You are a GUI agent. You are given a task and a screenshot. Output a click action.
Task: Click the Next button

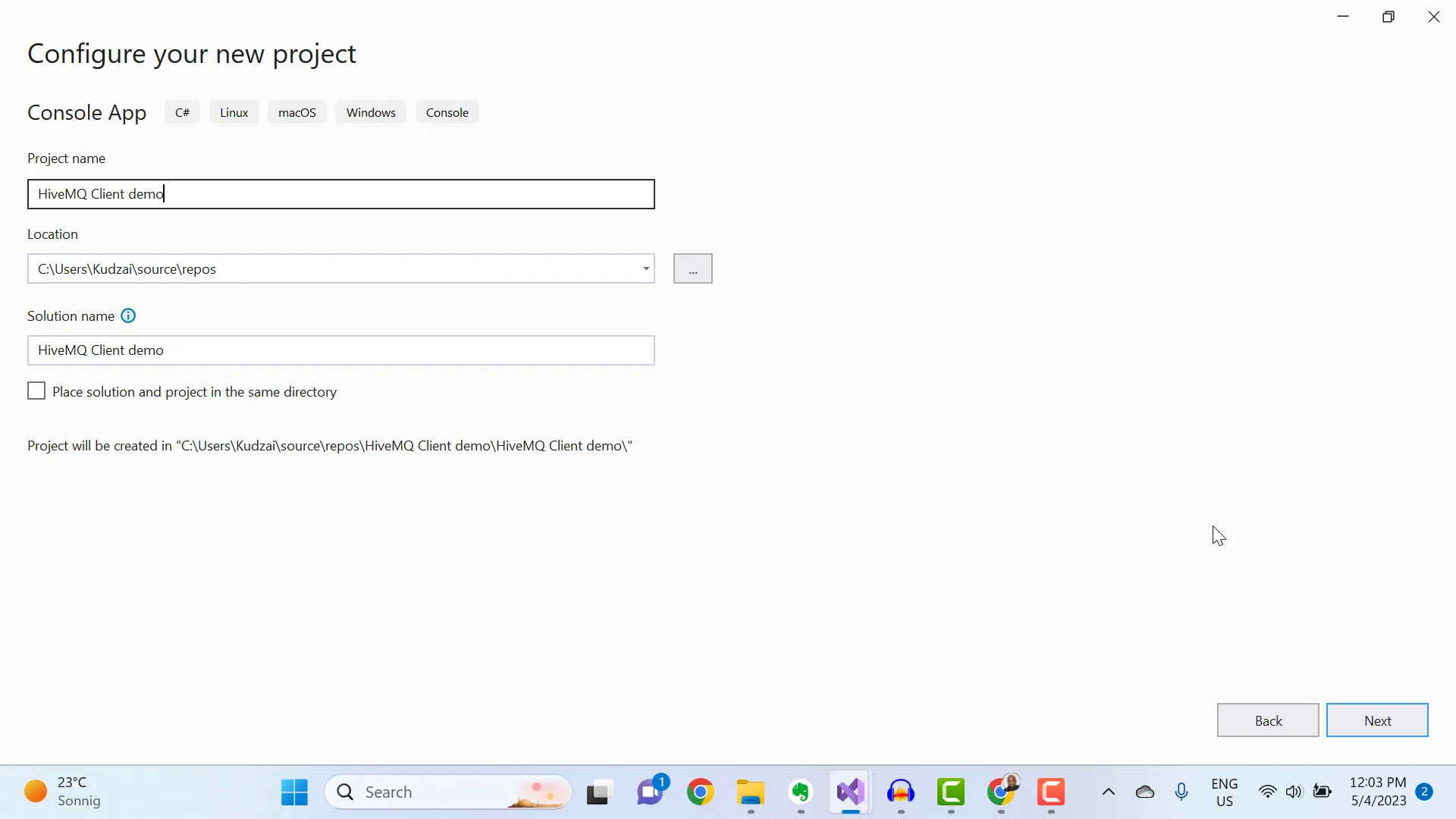(1377, 720)
